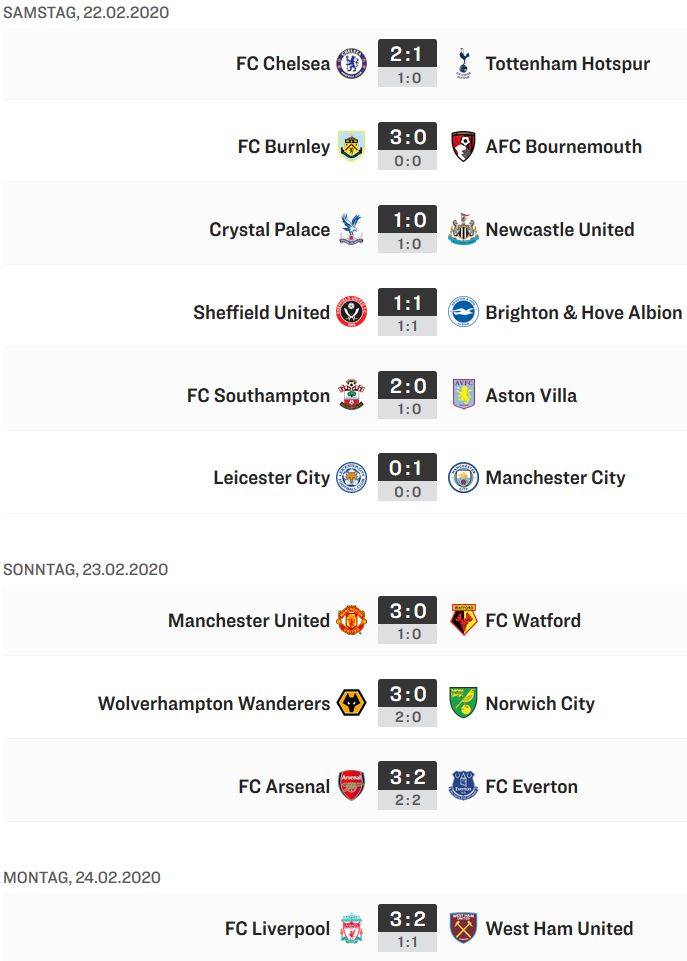
Task: Click the FC Chelsea club crest
Action: 351,63
